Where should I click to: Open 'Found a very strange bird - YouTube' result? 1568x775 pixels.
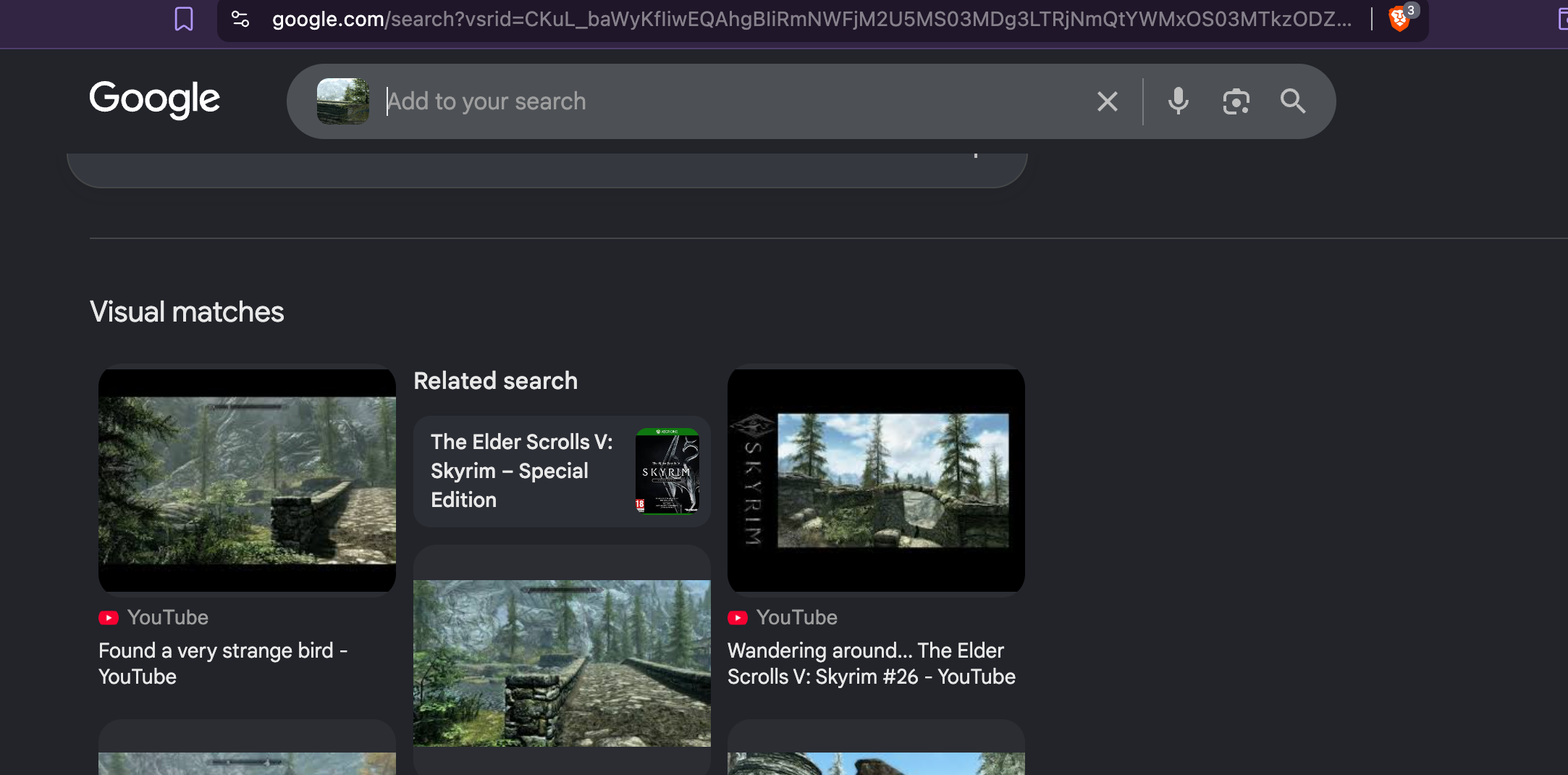223,663
